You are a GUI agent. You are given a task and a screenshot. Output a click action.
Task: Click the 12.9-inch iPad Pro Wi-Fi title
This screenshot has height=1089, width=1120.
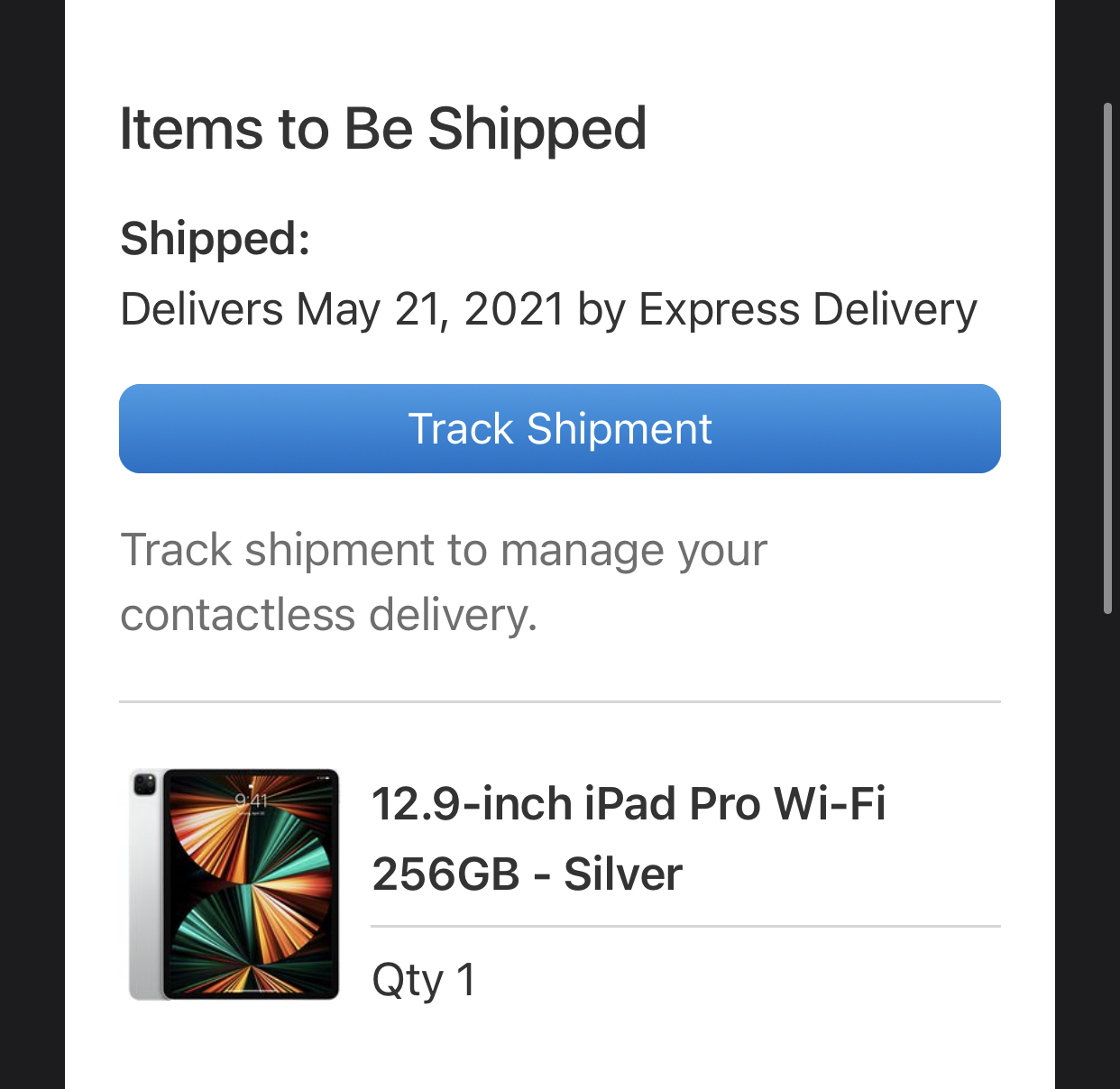(629, 803)
